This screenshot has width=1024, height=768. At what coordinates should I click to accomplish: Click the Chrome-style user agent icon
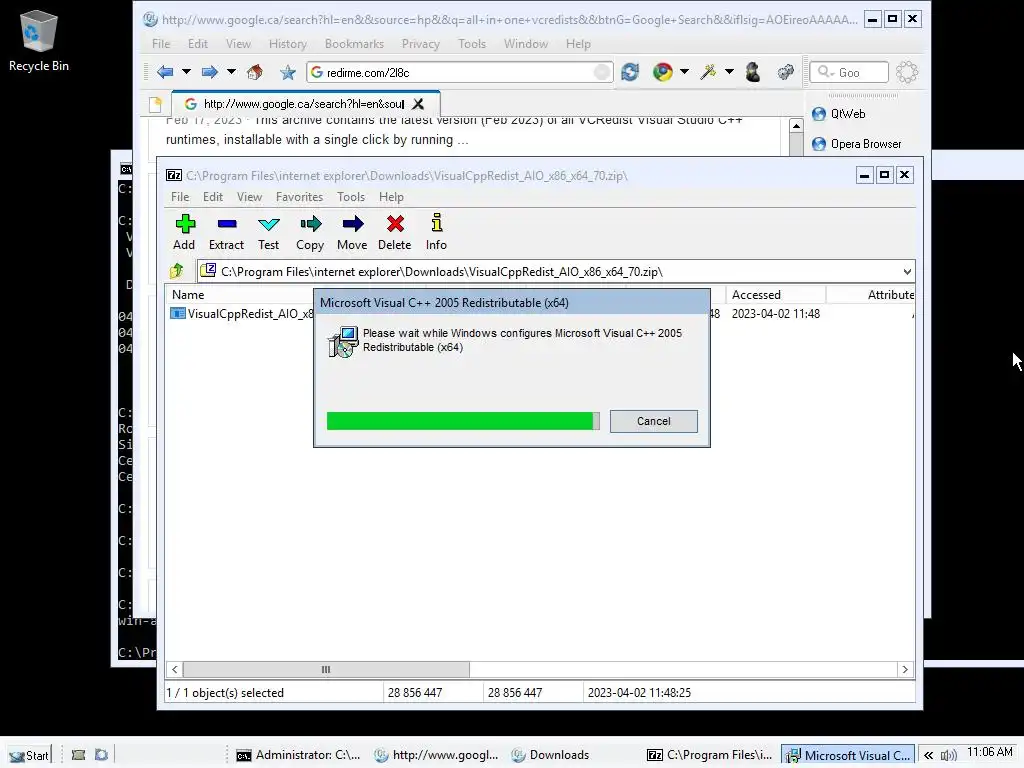[663, 72]
